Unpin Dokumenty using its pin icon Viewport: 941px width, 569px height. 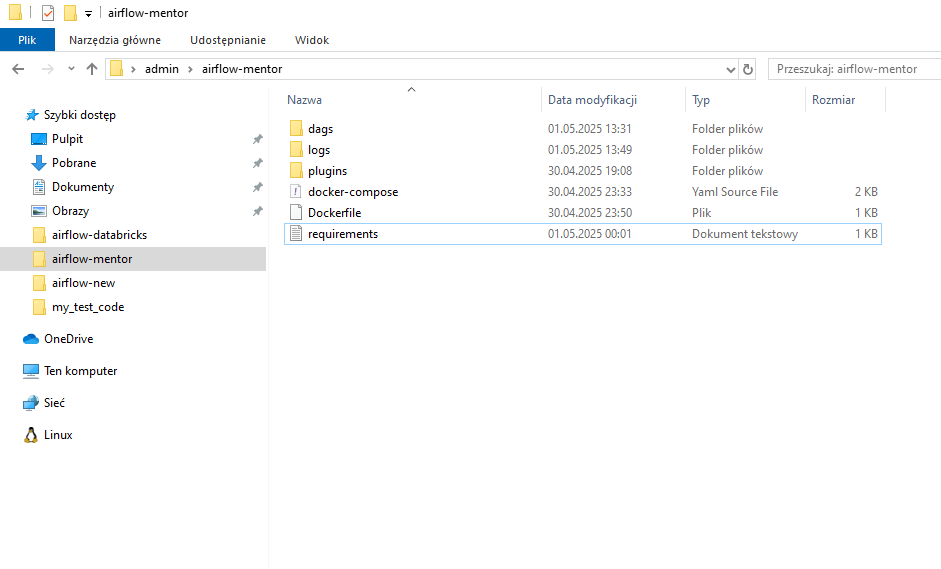(257, 187)
